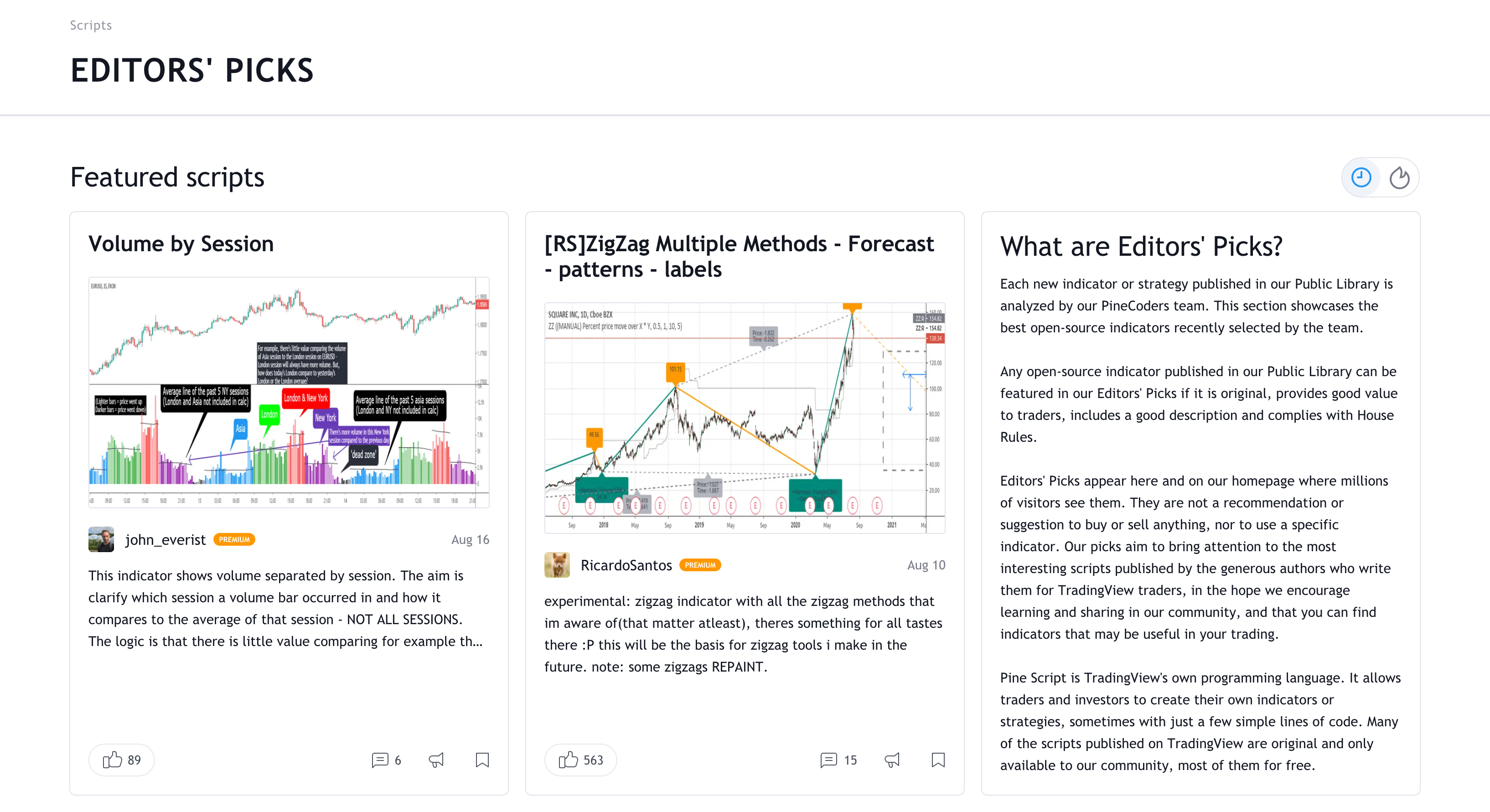Click john_everist avatar picture
1490x812 pixels.
click(101, 540)
